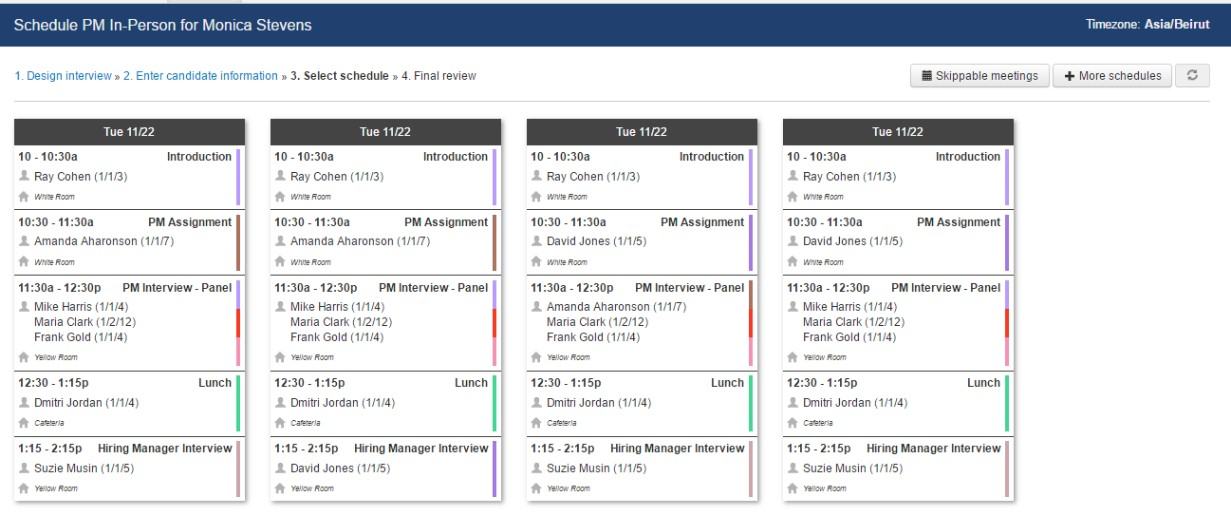1231x516 pixels.
Task: Select the first Tue 11/22 schedule header
Action: [x=130, y=132]
